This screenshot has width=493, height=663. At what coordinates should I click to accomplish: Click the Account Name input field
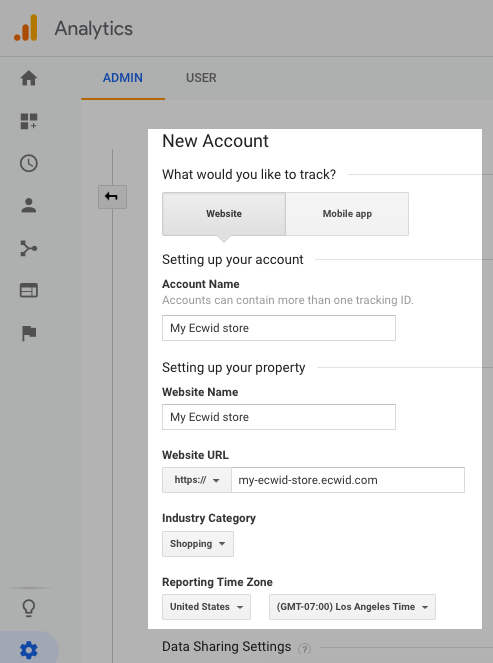click(279, 328)
